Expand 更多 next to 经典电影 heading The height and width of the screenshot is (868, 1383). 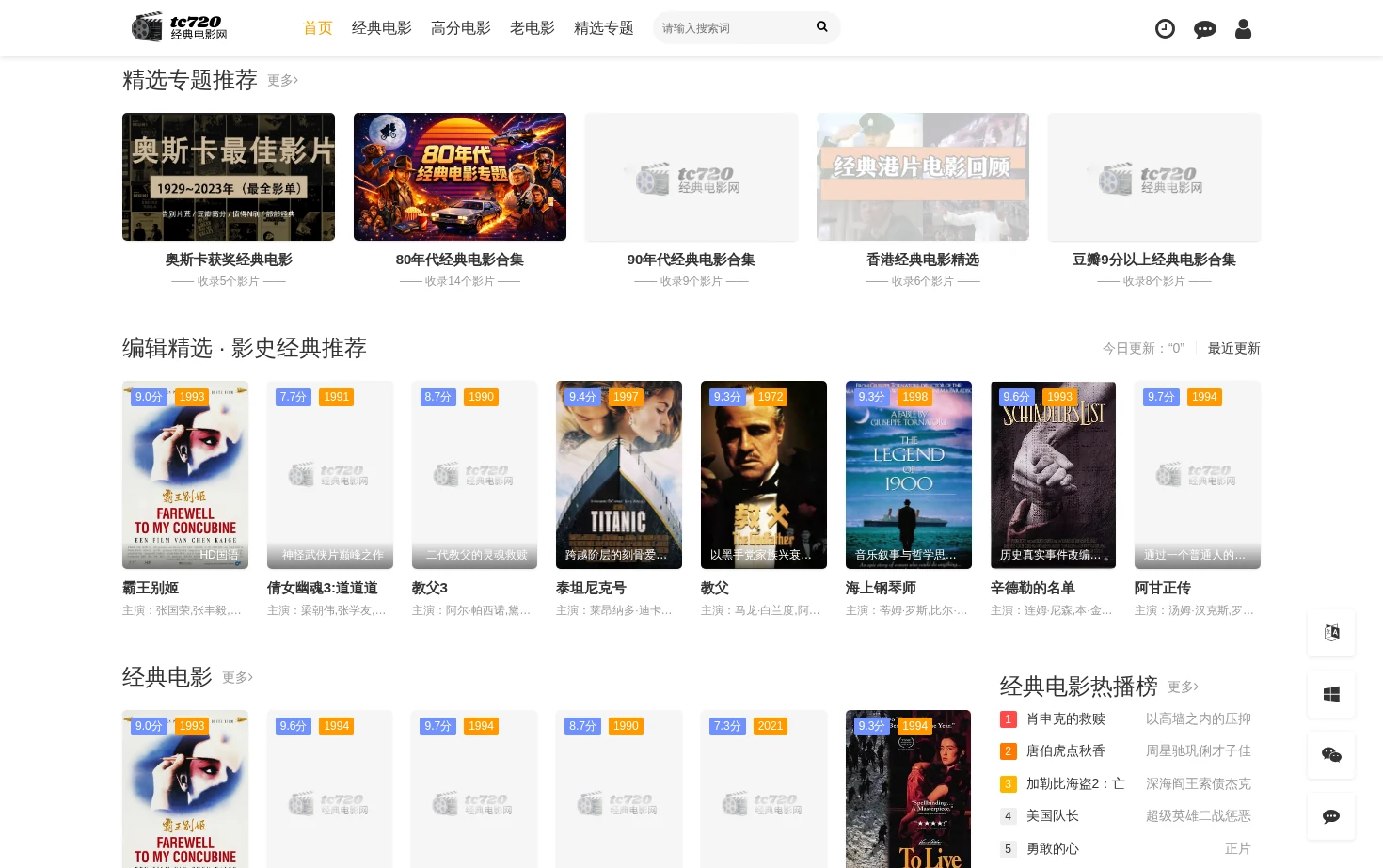coord(237,677)
